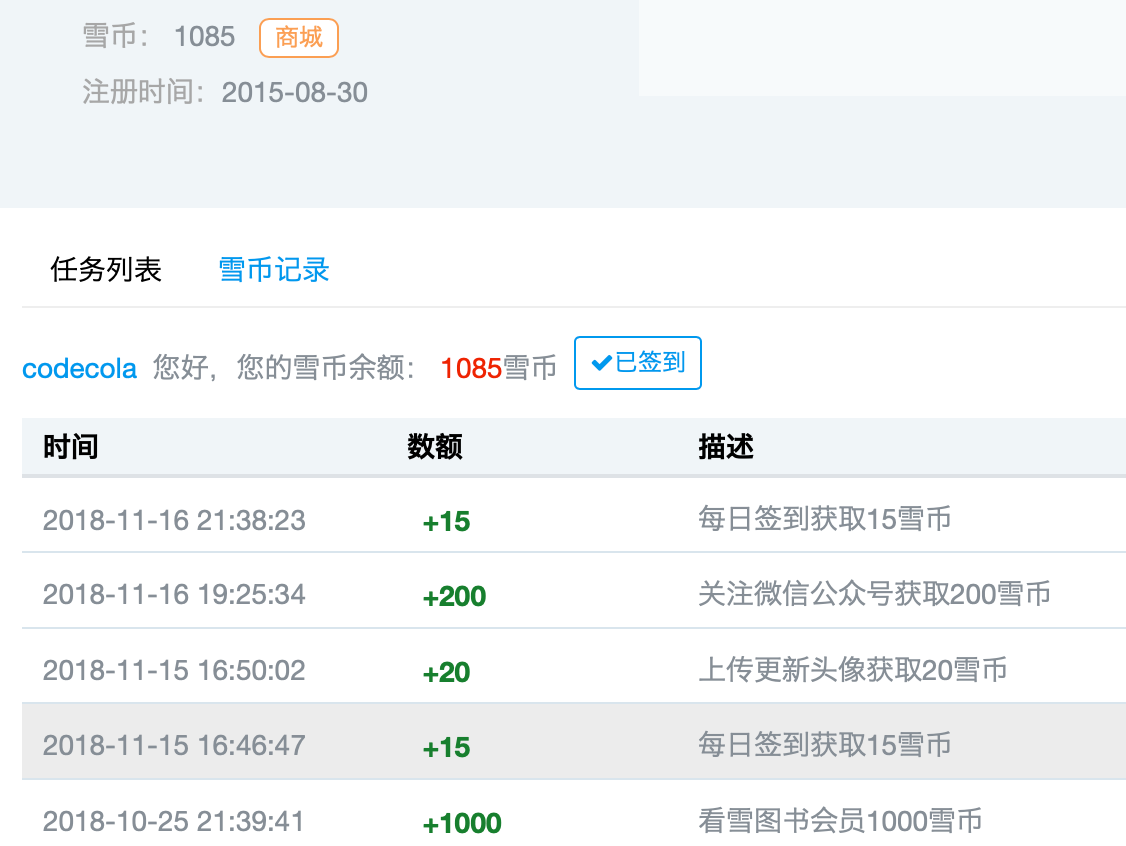Click the 数额 column header
Viewport: 1126px width, 846px height.
[435, 447]
